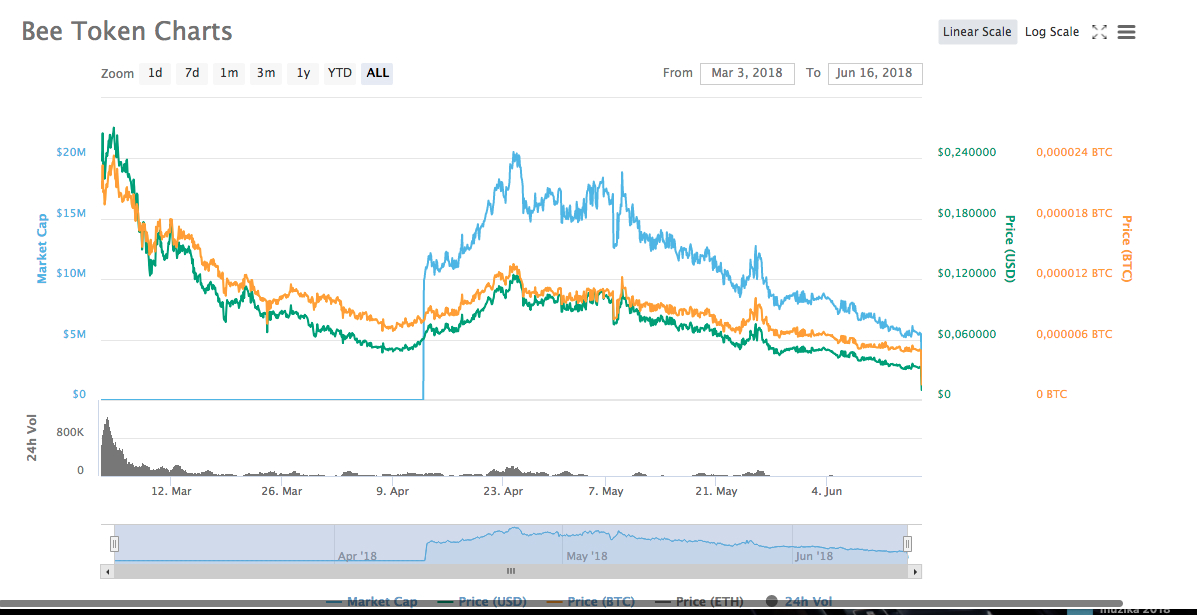Click the 800K volume axis label

tap(69, 432)
